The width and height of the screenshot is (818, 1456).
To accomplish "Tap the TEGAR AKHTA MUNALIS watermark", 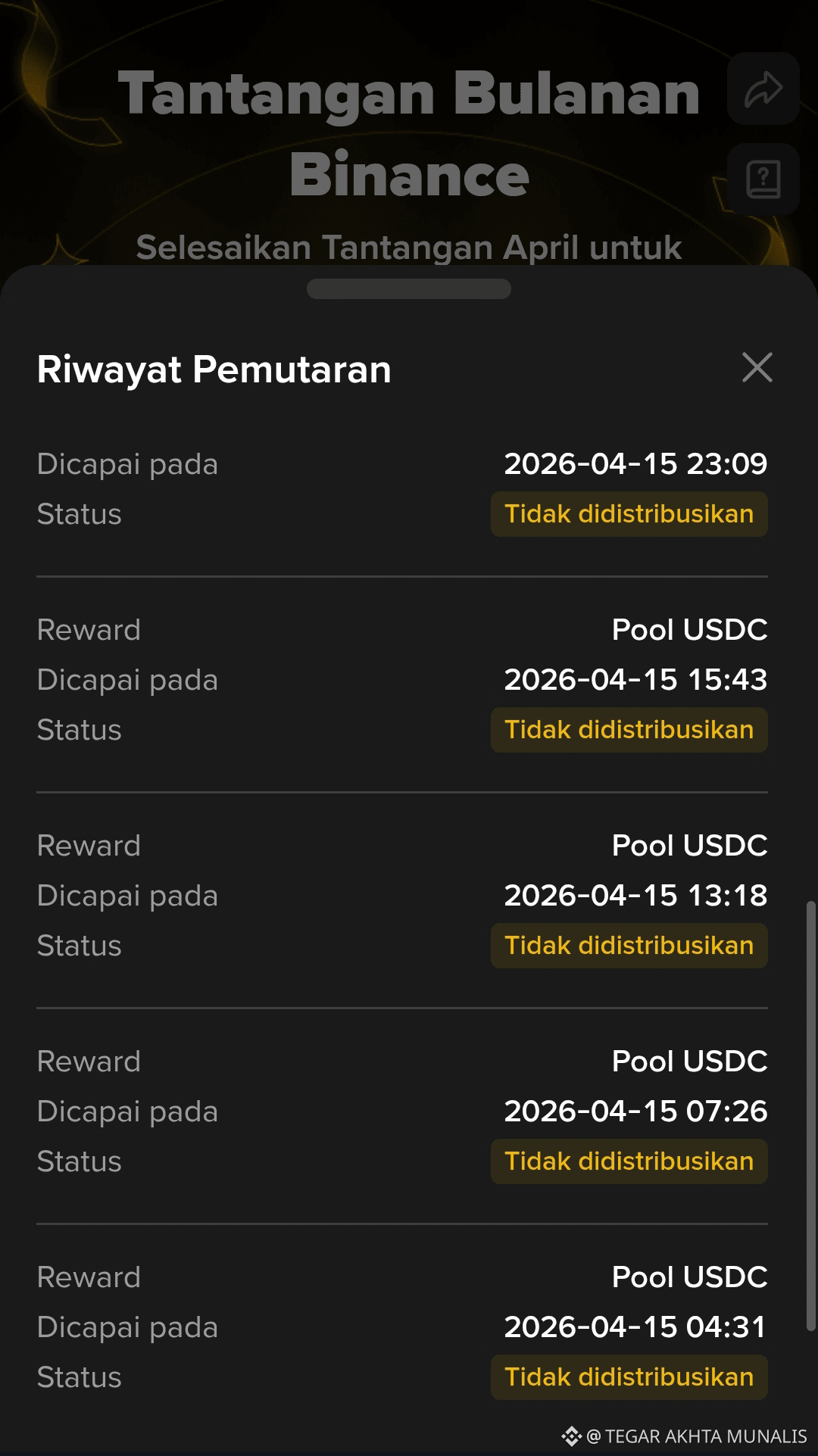I will pyautogui.click(x=697, y=1436).
